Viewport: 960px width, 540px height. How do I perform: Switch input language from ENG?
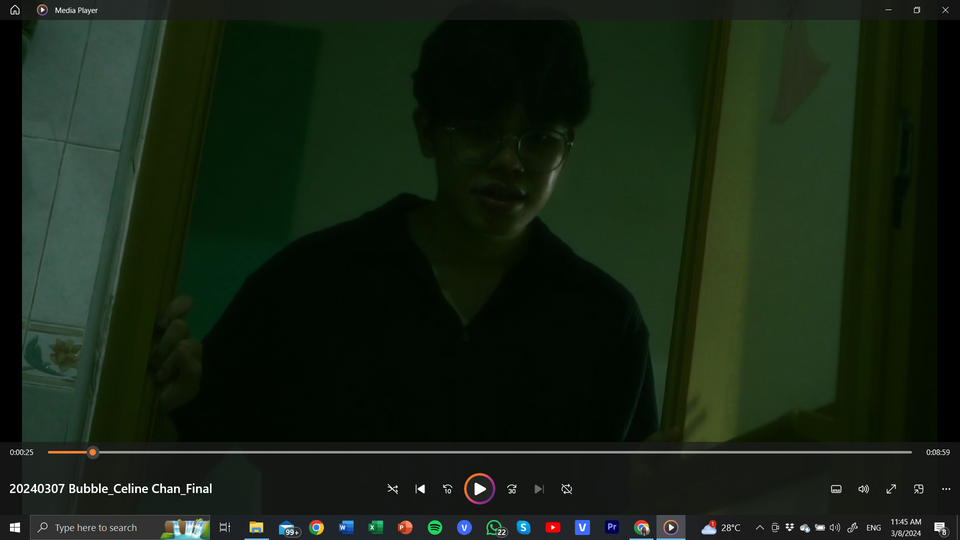point(874,527)
